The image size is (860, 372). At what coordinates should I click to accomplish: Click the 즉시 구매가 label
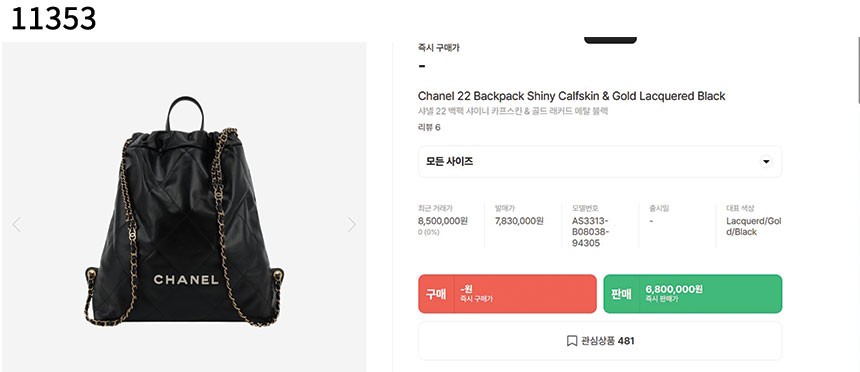(x=439, y=48)
